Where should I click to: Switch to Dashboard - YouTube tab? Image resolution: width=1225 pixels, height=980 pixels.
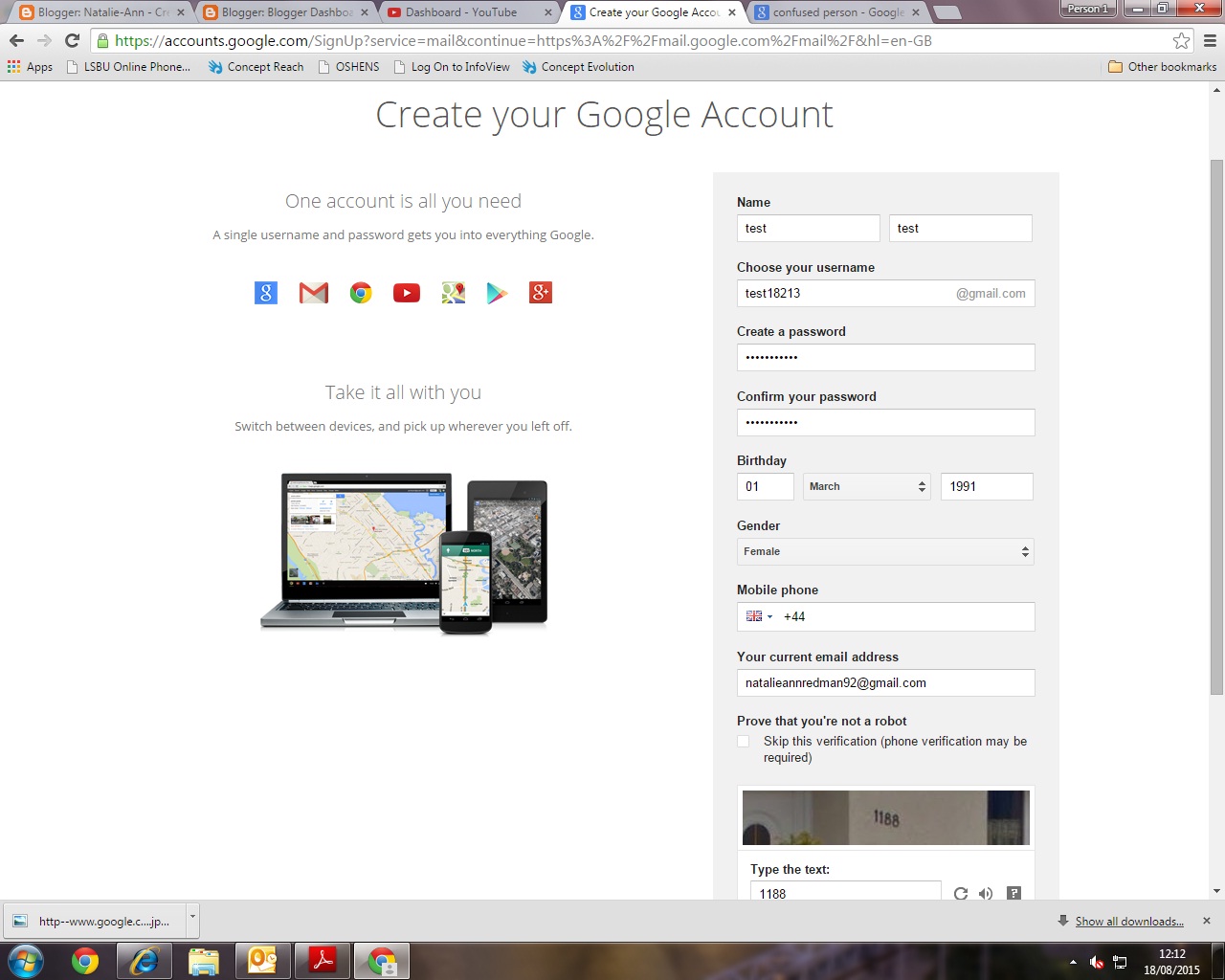tap(467, 12)
